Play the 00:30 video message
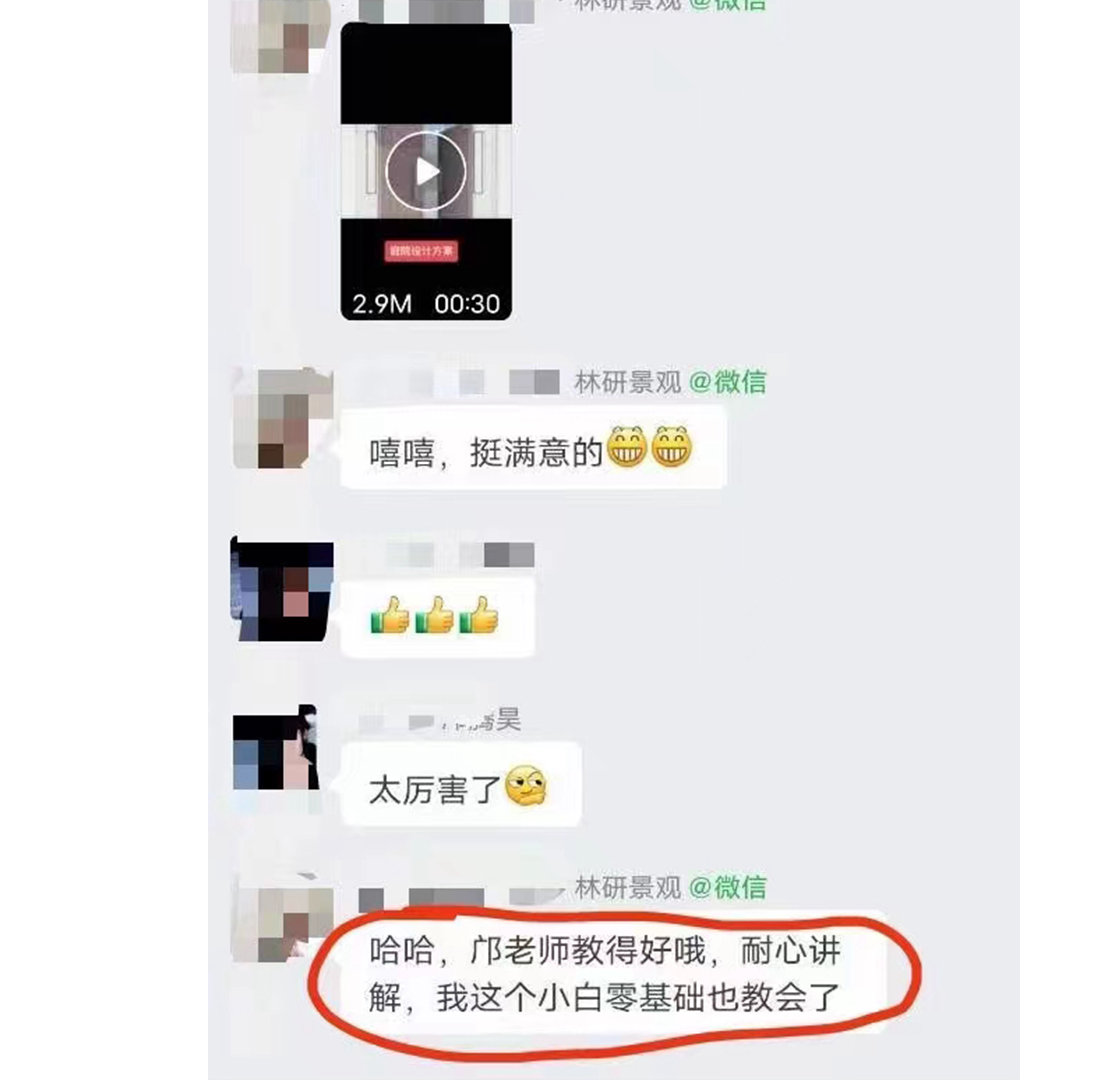Image resolution: width=1099 pixels, height=1080 pixels. (x=425, y=171)
